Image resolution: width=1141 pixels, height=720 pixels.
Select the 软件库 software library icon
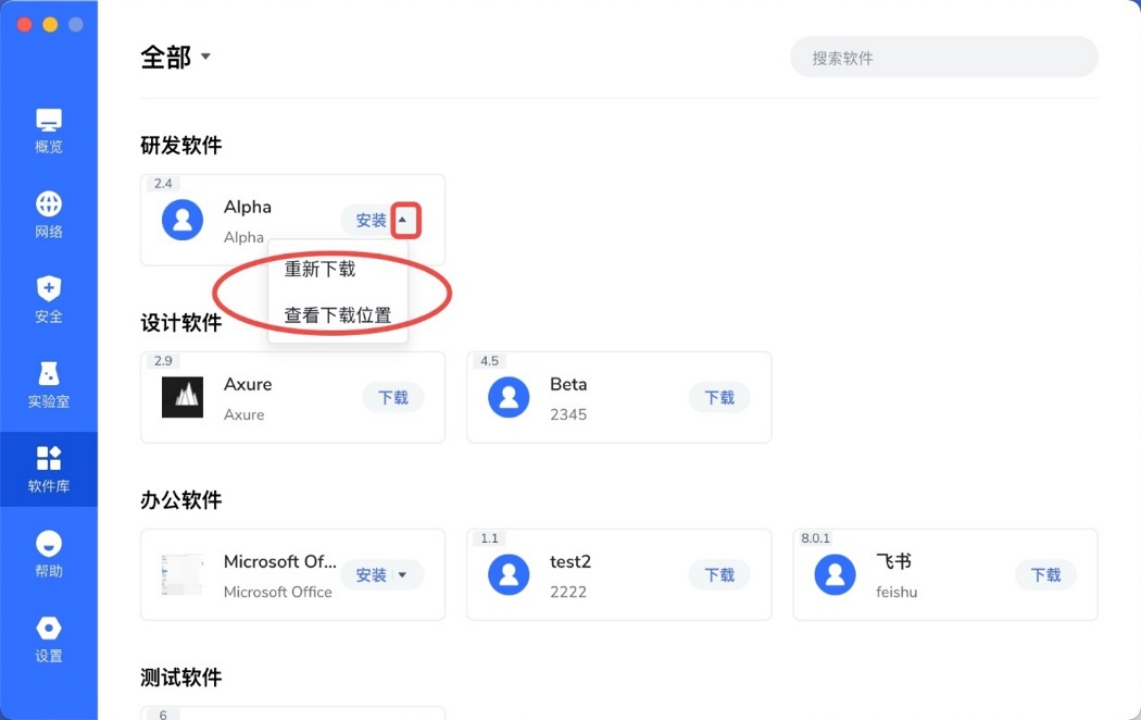(x=49, y=460)
